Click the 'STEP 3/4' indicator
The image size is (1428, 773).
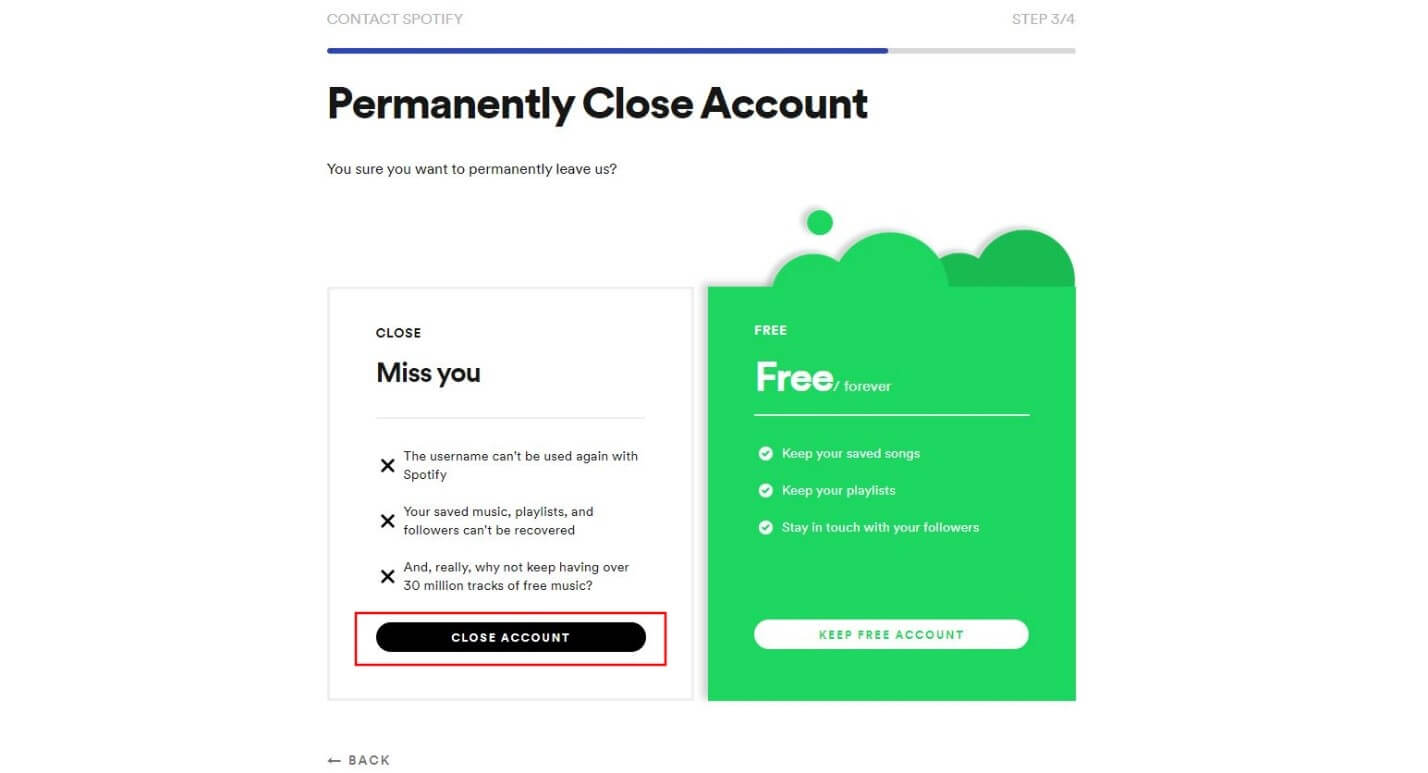coord(1044,18)
